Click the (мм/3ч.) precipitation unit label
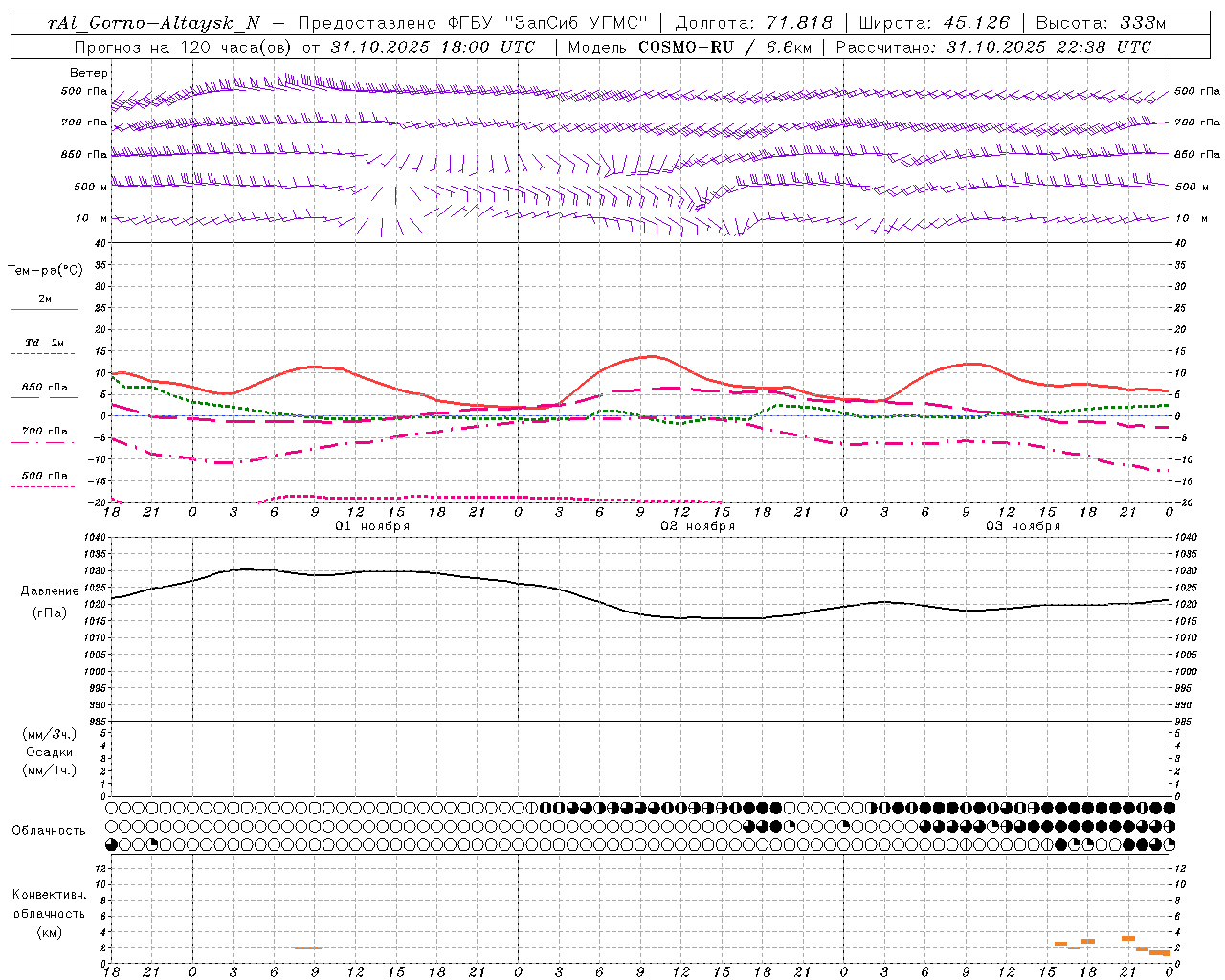The image size is (1225, 980). pos(51,734)
